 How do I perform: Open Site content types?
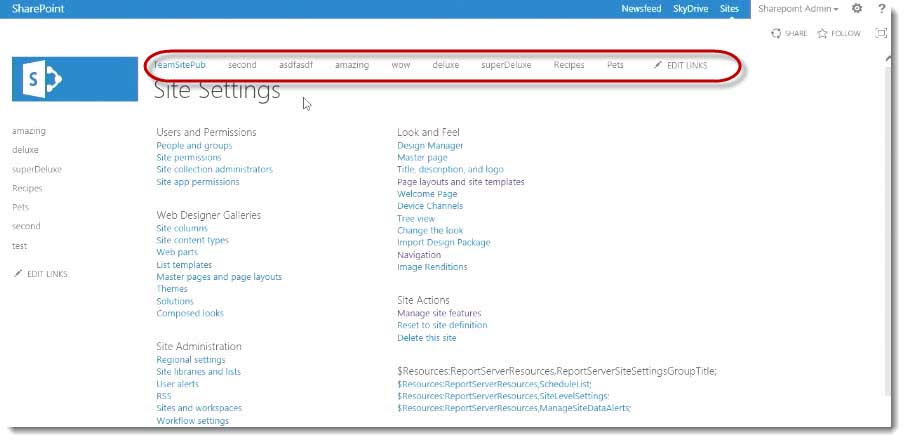point(192,240)
